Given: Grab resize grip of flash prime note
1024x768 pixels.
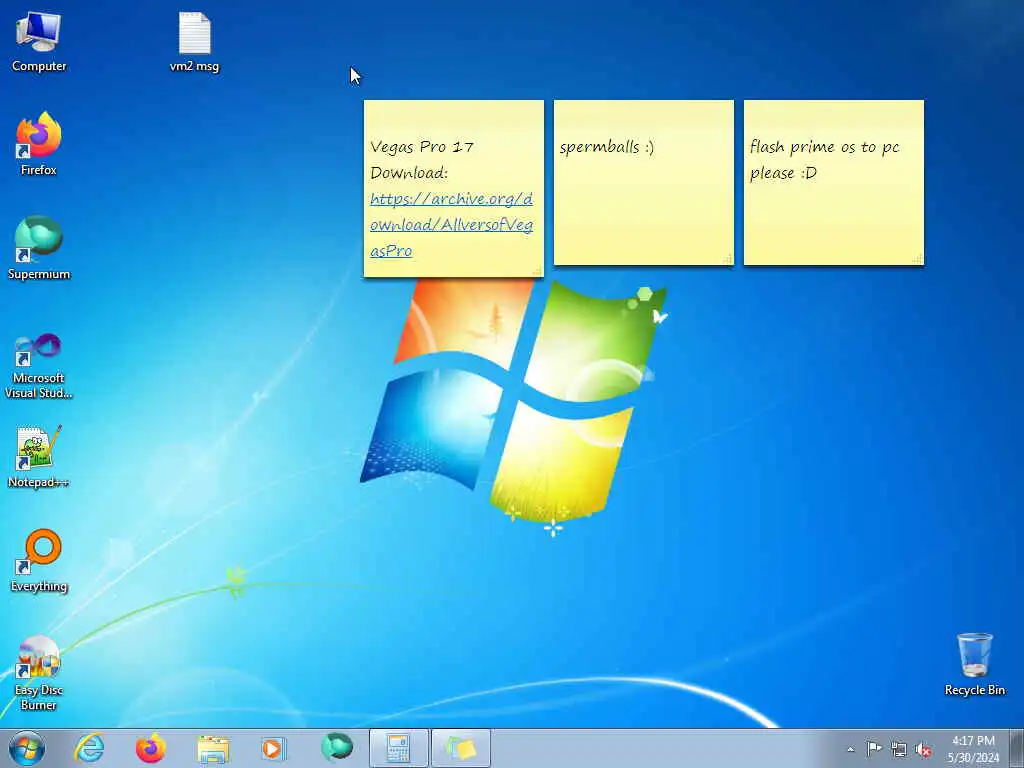Looking at the screenshot, I should pyautogui.click(x=918, y=259).
